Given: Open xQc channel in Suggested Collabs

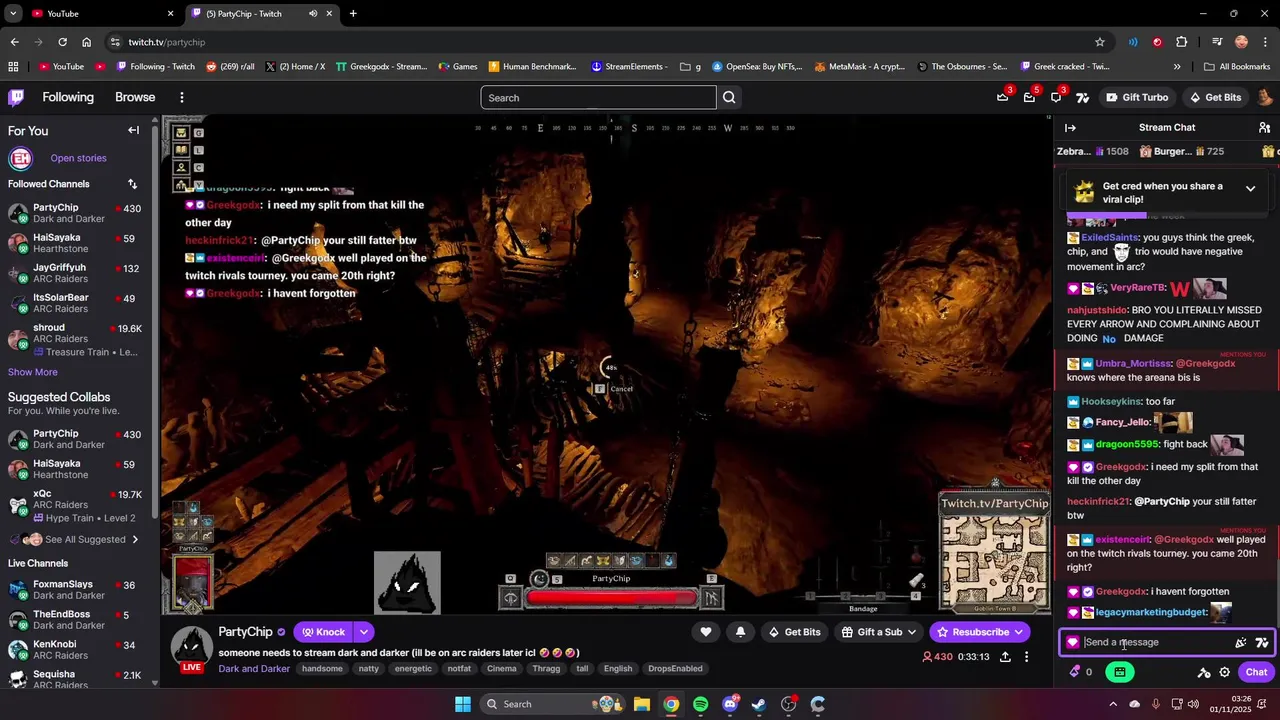Looking at the screenshot, I should pyautogui.click(x=78, y=506).
